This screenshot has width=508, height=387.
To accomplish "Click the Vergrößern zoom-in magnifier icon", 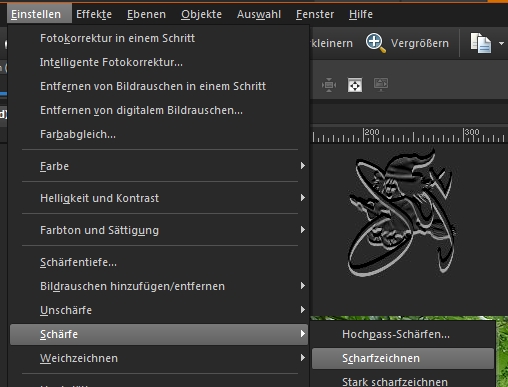I will (x=376, y=43).
